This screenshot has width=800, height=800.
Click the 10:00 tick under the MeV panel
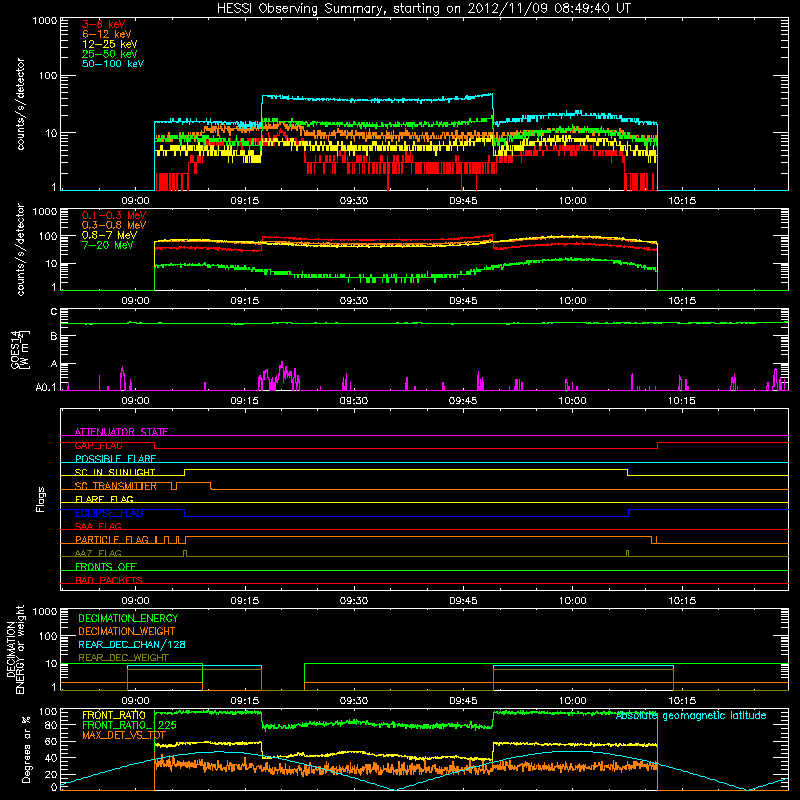tap(572, 301)
